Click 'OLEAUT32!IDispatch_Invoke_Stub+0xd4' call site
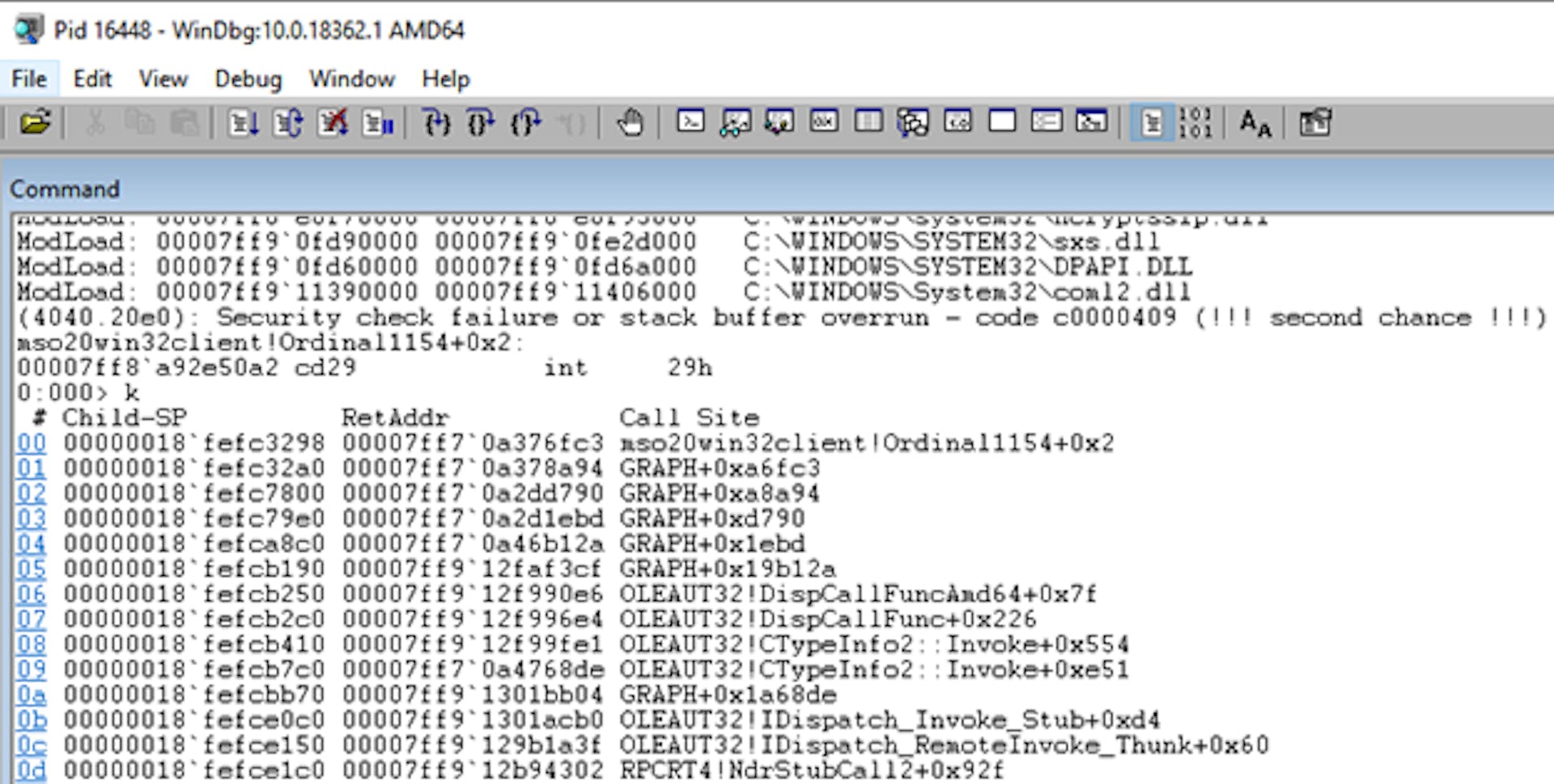The width and height of the screenshot is (1554, 784). (x=890, y=719)
